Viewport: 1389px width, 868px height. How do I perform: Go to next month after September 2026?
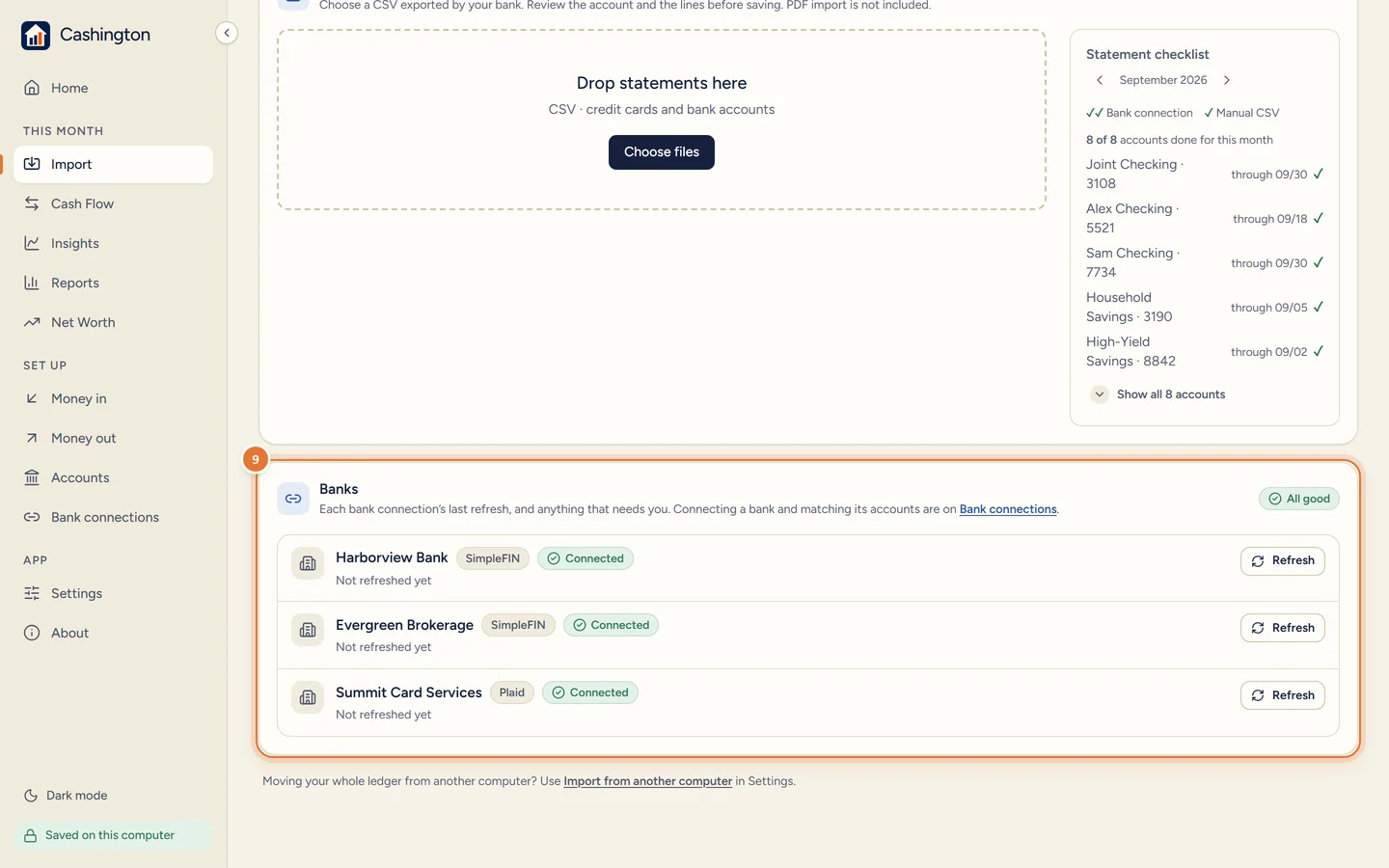coord(1227,80)
